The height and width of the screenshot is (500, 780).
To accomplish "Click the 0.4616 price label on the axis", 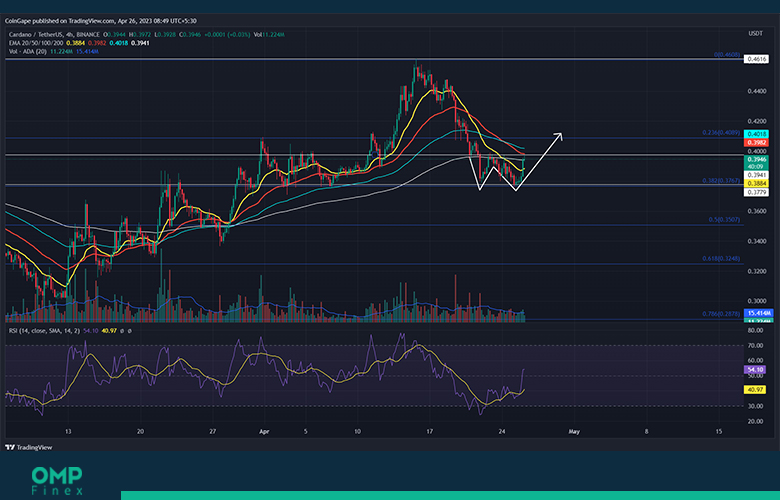I will click(x=756, y=59).
